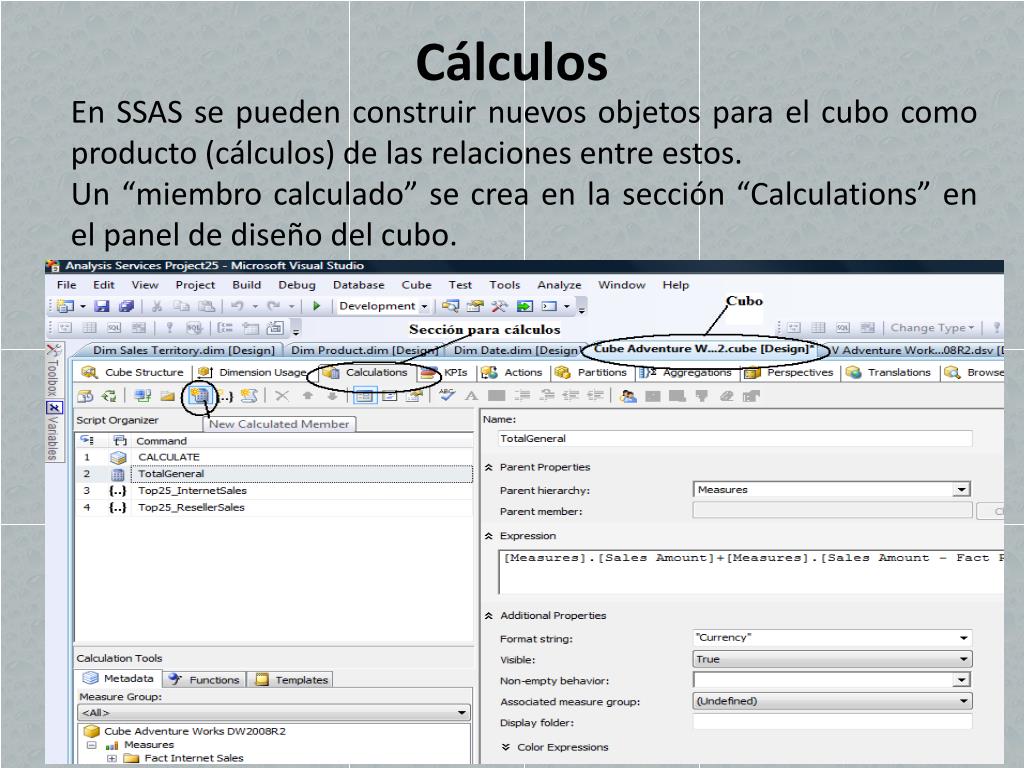Click the New Script Command icon
This screenshot has height=768, width=1024.
point(249,396)
